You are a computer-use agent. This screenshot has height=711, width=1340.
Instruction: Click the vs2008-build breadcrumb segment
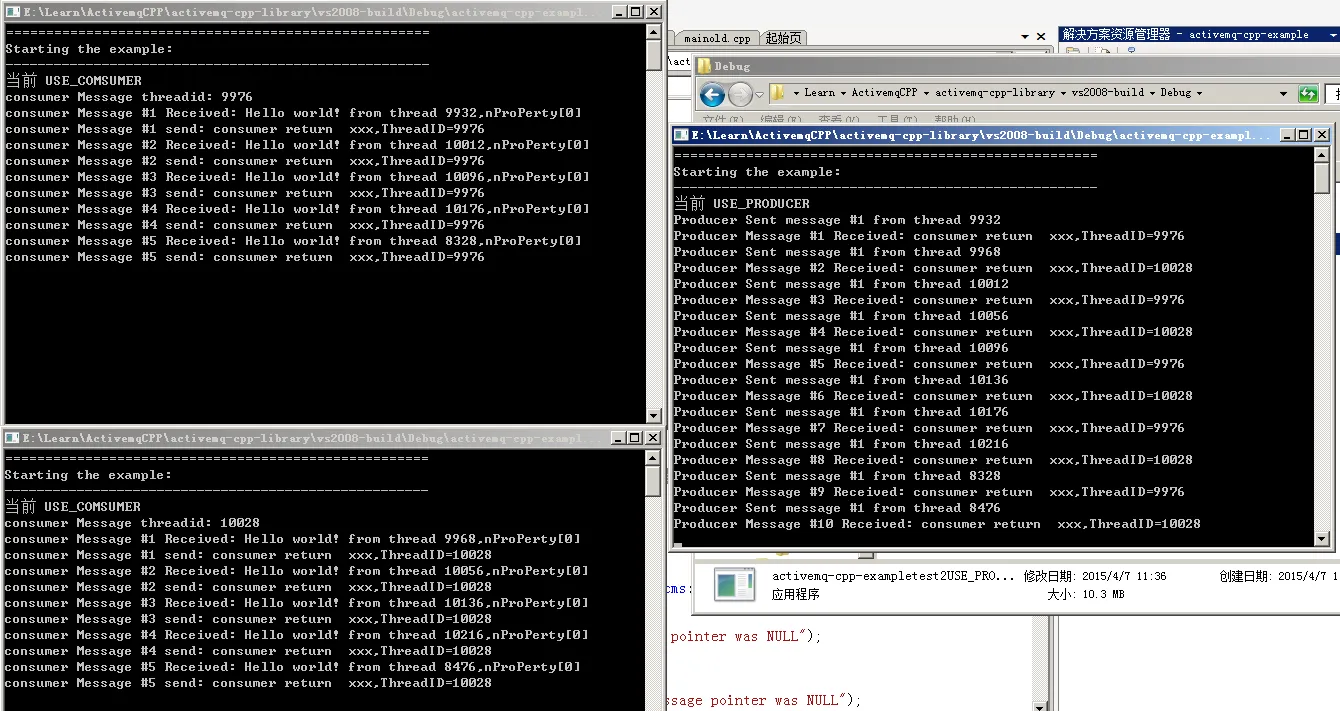[1107, 93]
